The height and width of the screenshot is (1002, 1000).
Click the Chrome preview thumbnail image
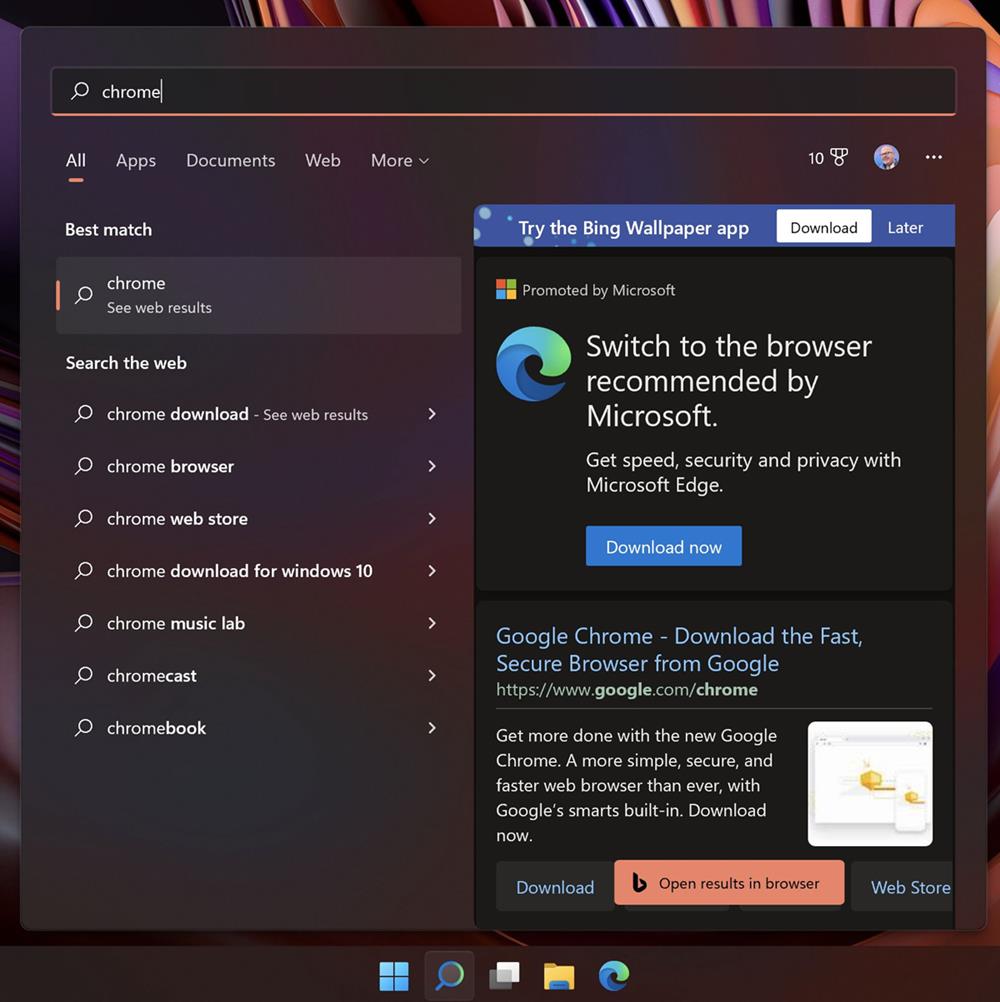coord(869,783)
